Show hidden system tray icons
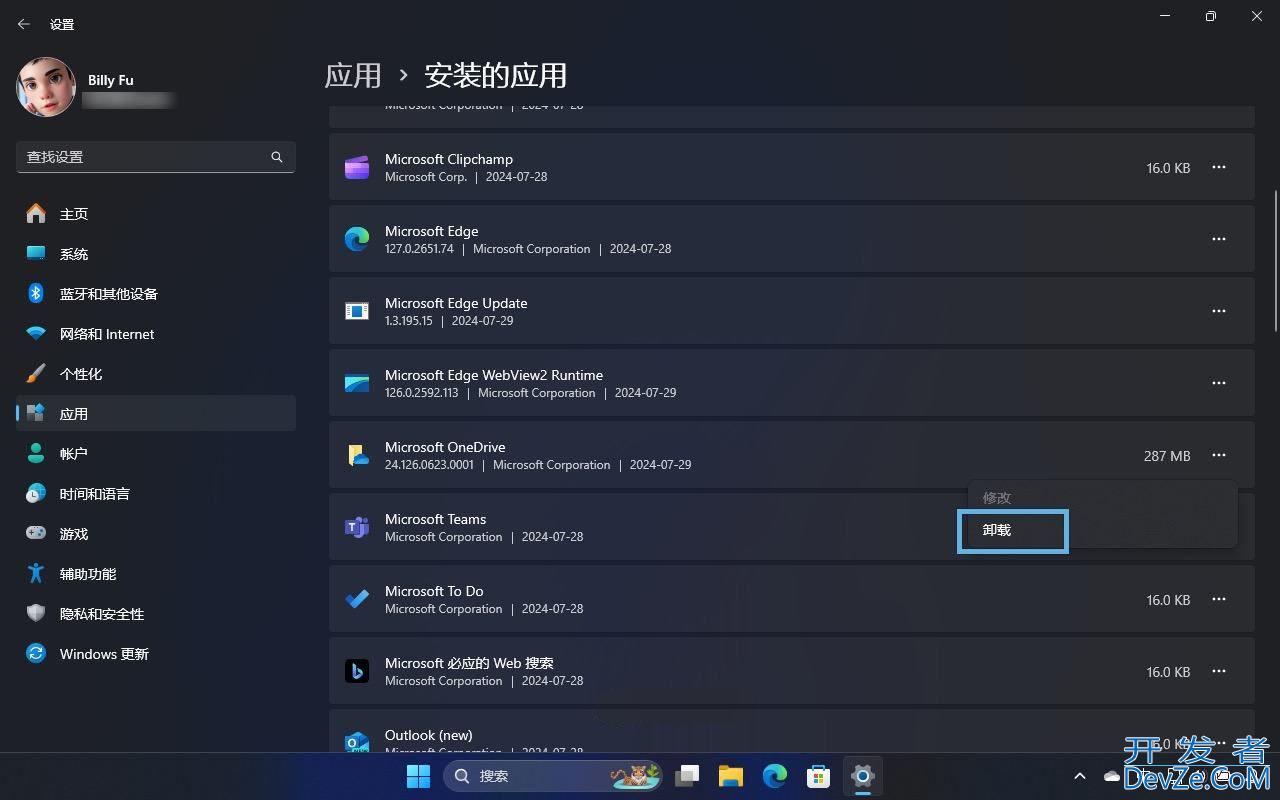 tap(1080, 776)
